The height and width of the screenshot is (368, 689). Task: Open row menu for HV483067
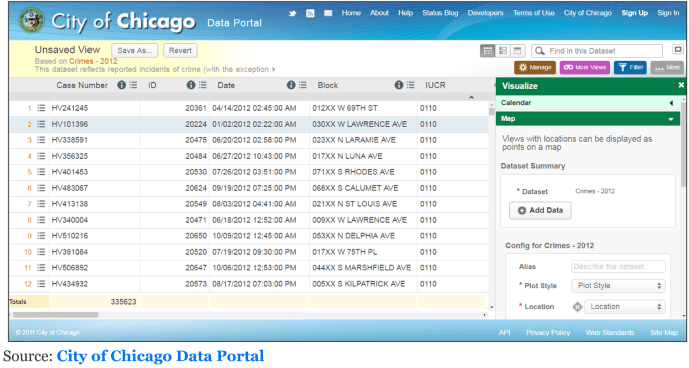click(x=41, y=188)
